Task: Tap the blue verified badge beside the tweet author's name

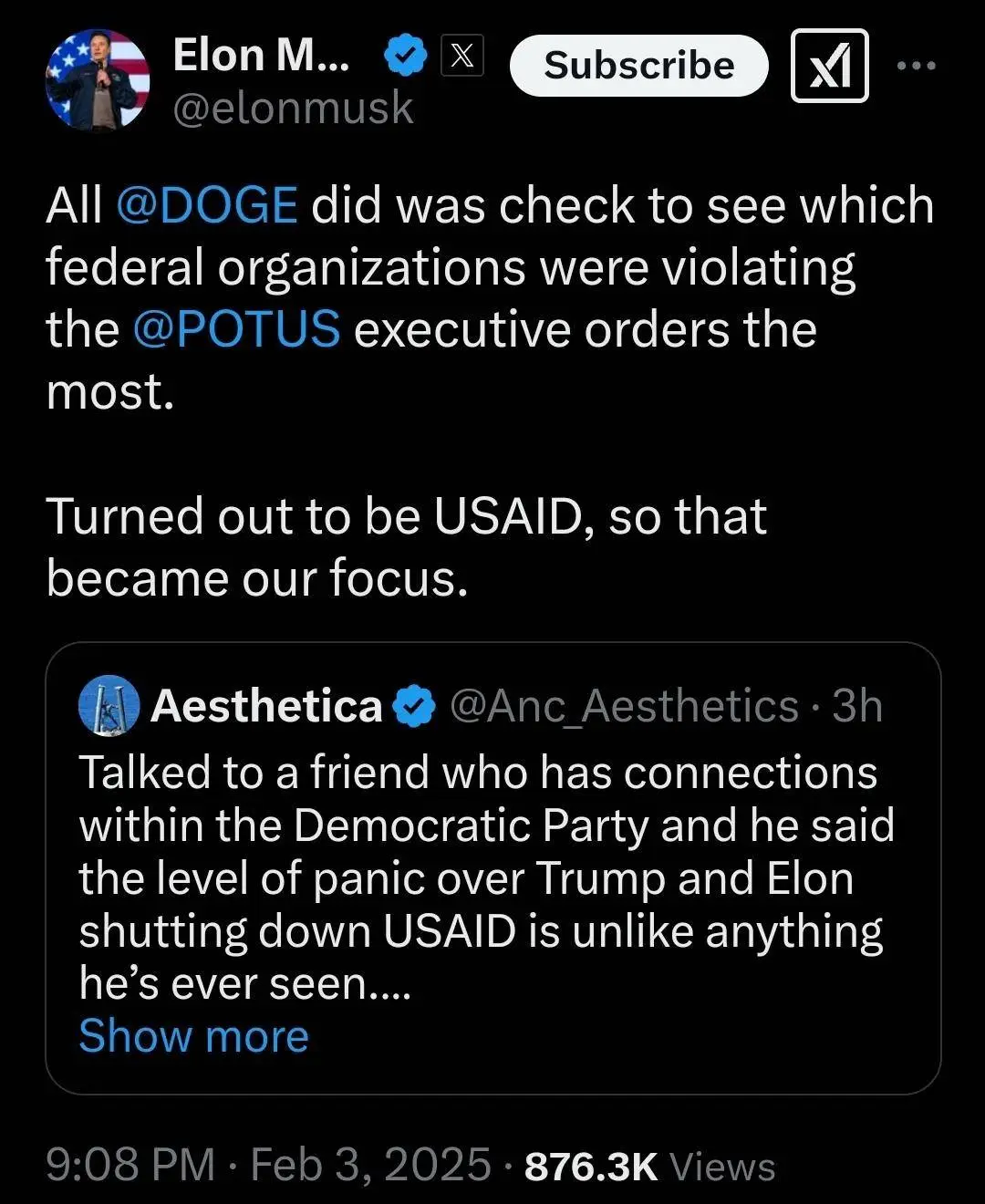Action: pyautogui.click(x=405, y=57)
